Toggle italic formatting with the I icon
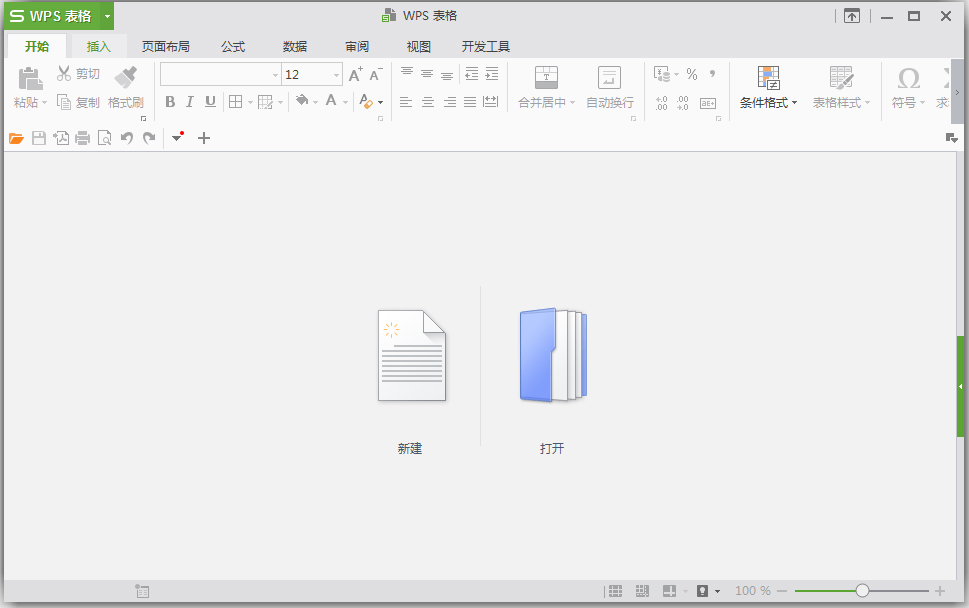 pos(189,102)
